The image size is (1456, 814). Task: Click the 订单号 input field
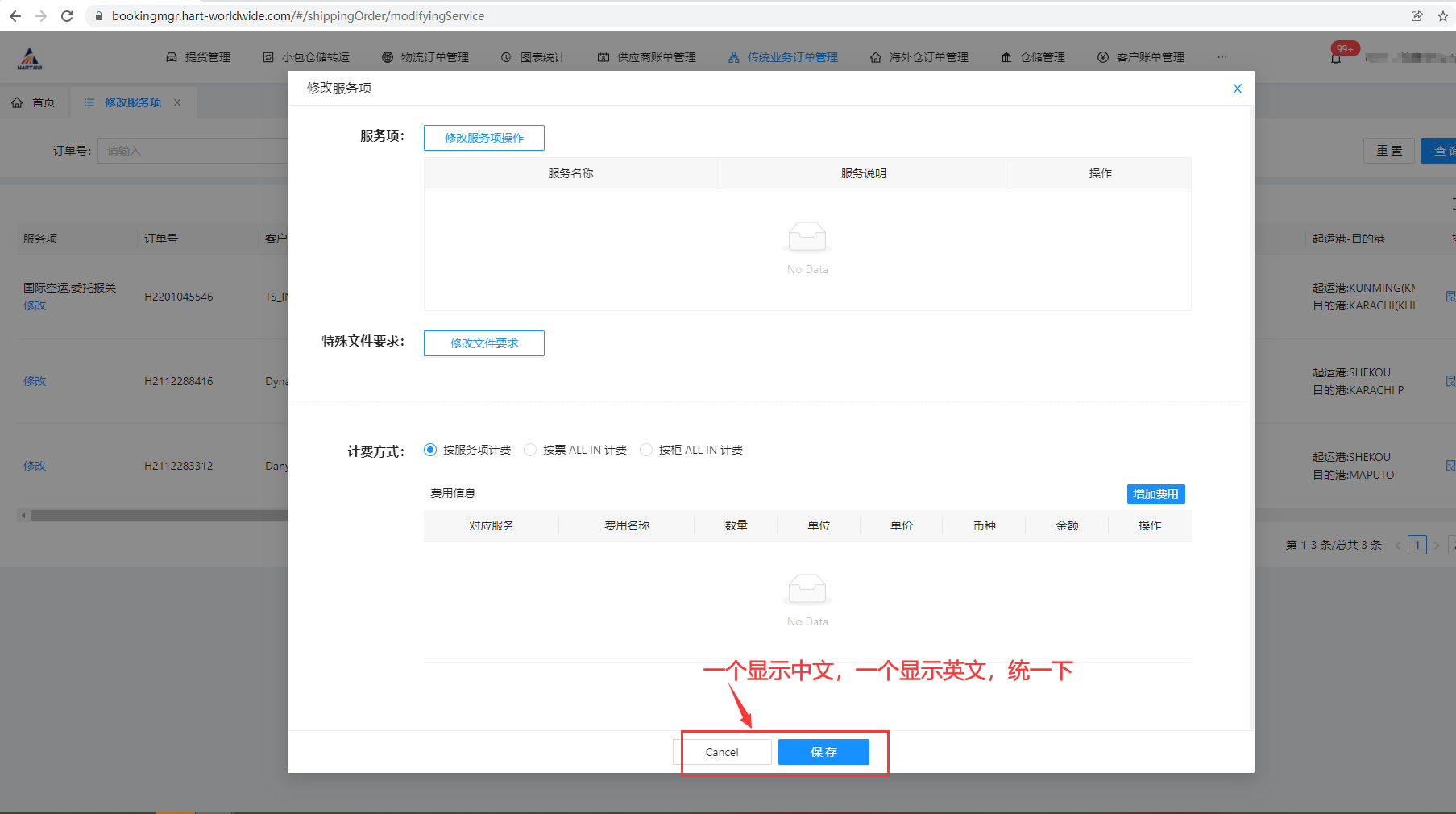pos(192,151)
